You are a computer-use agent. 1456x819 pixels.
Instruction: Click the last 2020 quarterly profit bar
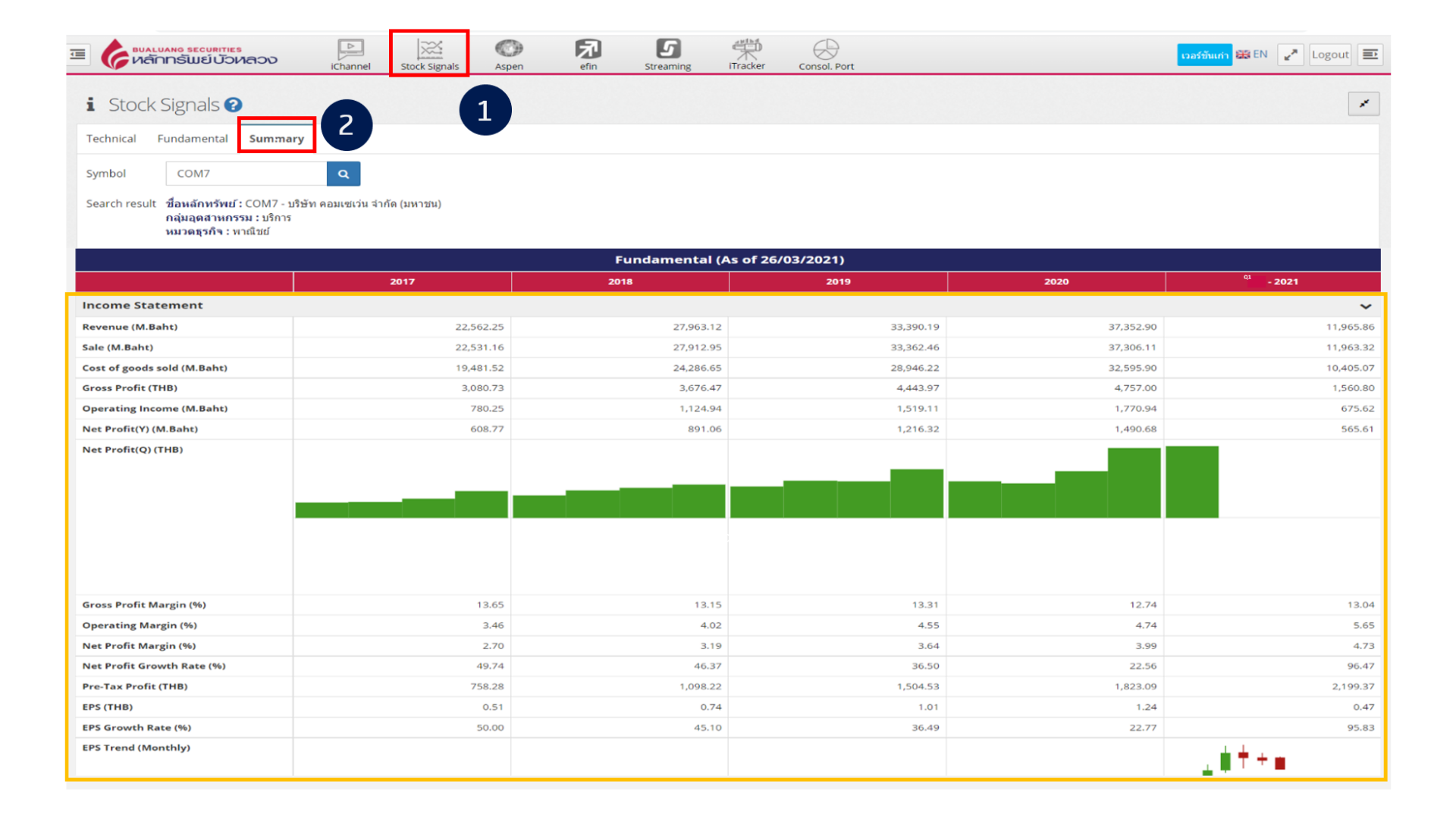pyautogui.click(x=1134, y=483)
